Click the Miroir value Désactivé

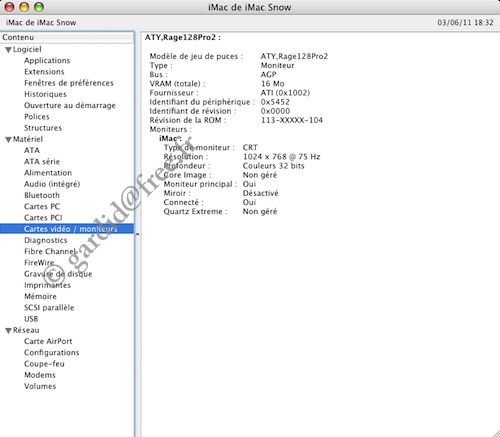pos(260,193)
